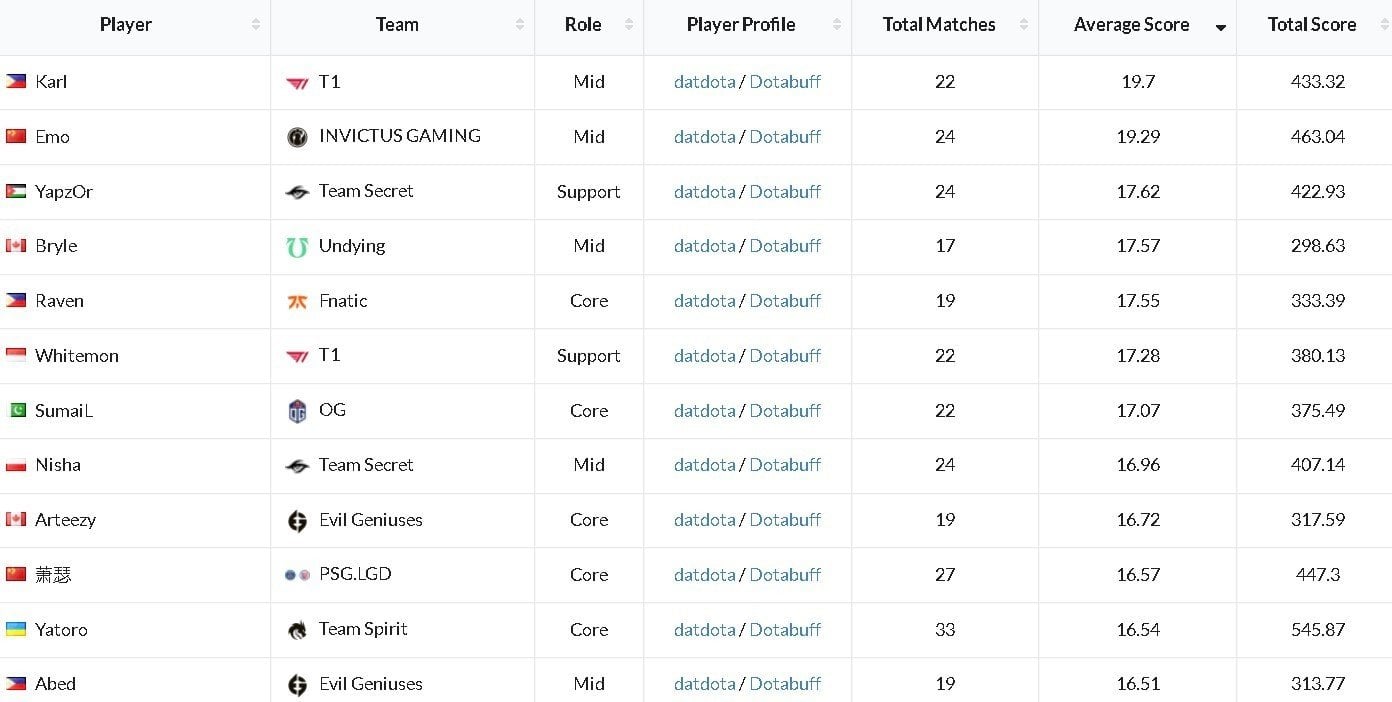This screenshot has height=702, width=1392.
Task: Click the PSG.LGD team logo icon
Action: (297, 575)
